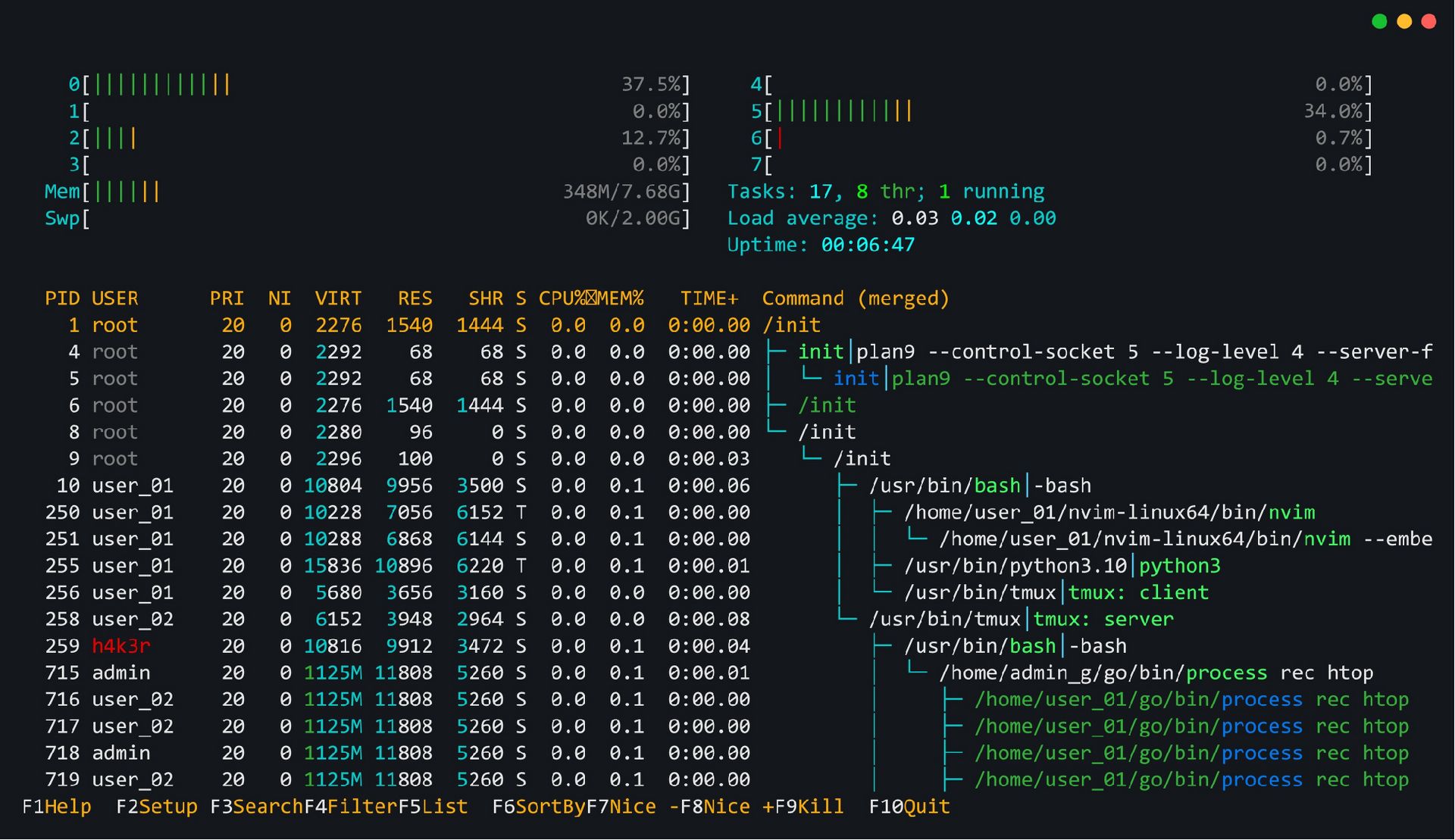This screenshot has width=1455, height=840.
Task: Click F7 Nice - in the footer
Action: pyautogui.click(x=633, y=807)
